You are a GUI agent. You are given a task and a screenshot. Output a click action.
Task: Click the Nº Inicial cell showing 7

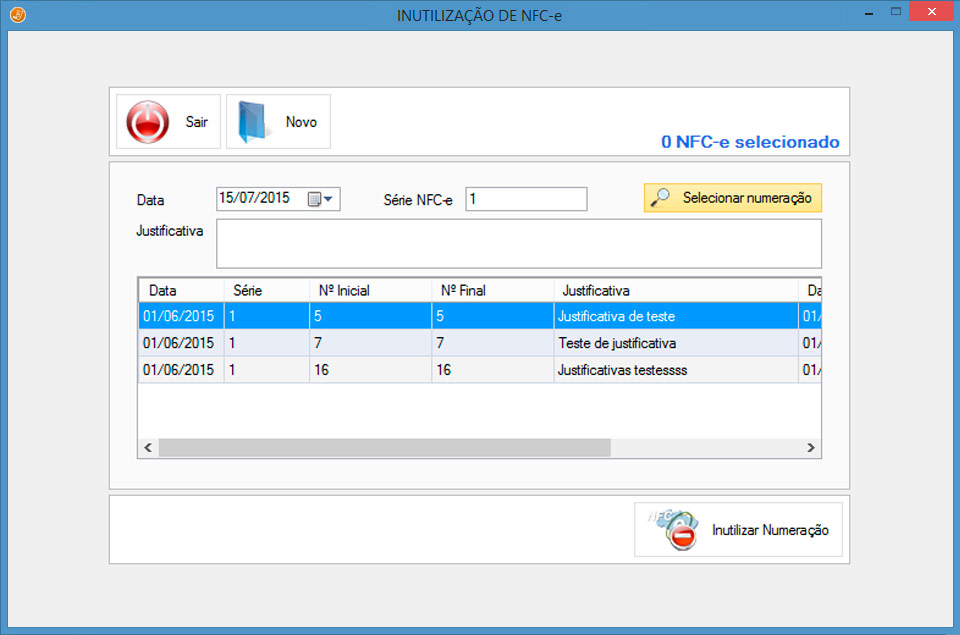370,343
